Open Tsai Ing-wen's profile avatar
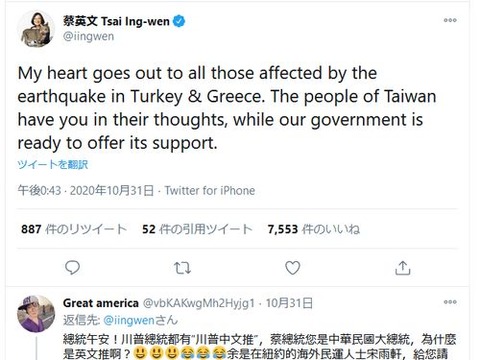 [x=36, y=29]
